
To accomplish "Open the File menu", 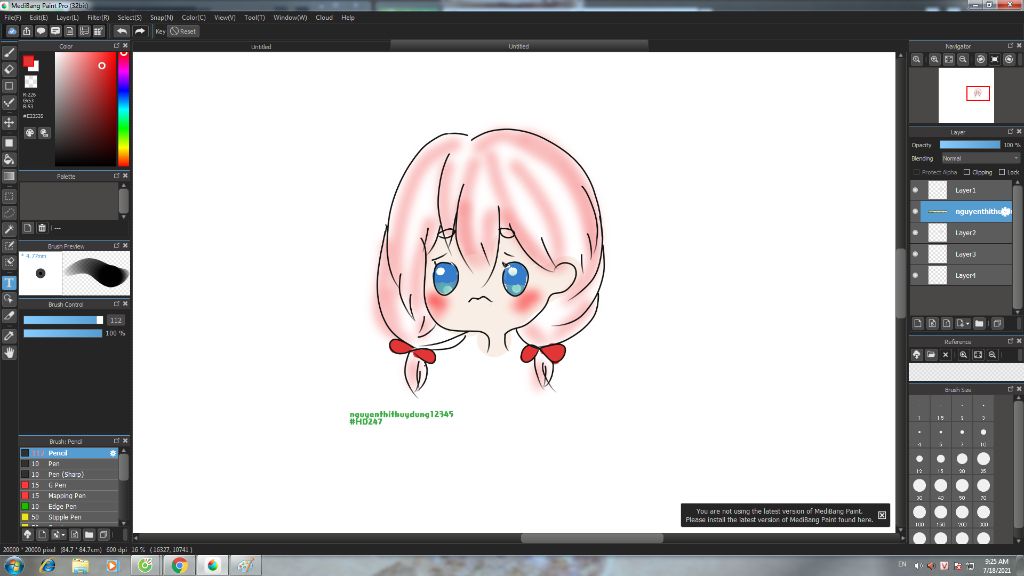I will click(x=12, y=18).
